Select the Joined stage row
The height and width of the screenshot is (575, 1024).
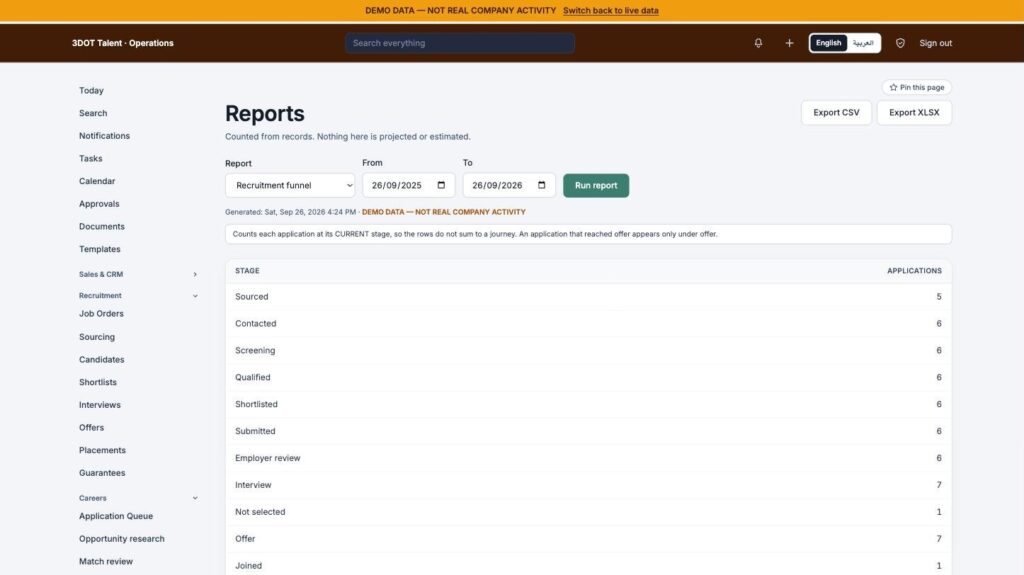[588, 566]
